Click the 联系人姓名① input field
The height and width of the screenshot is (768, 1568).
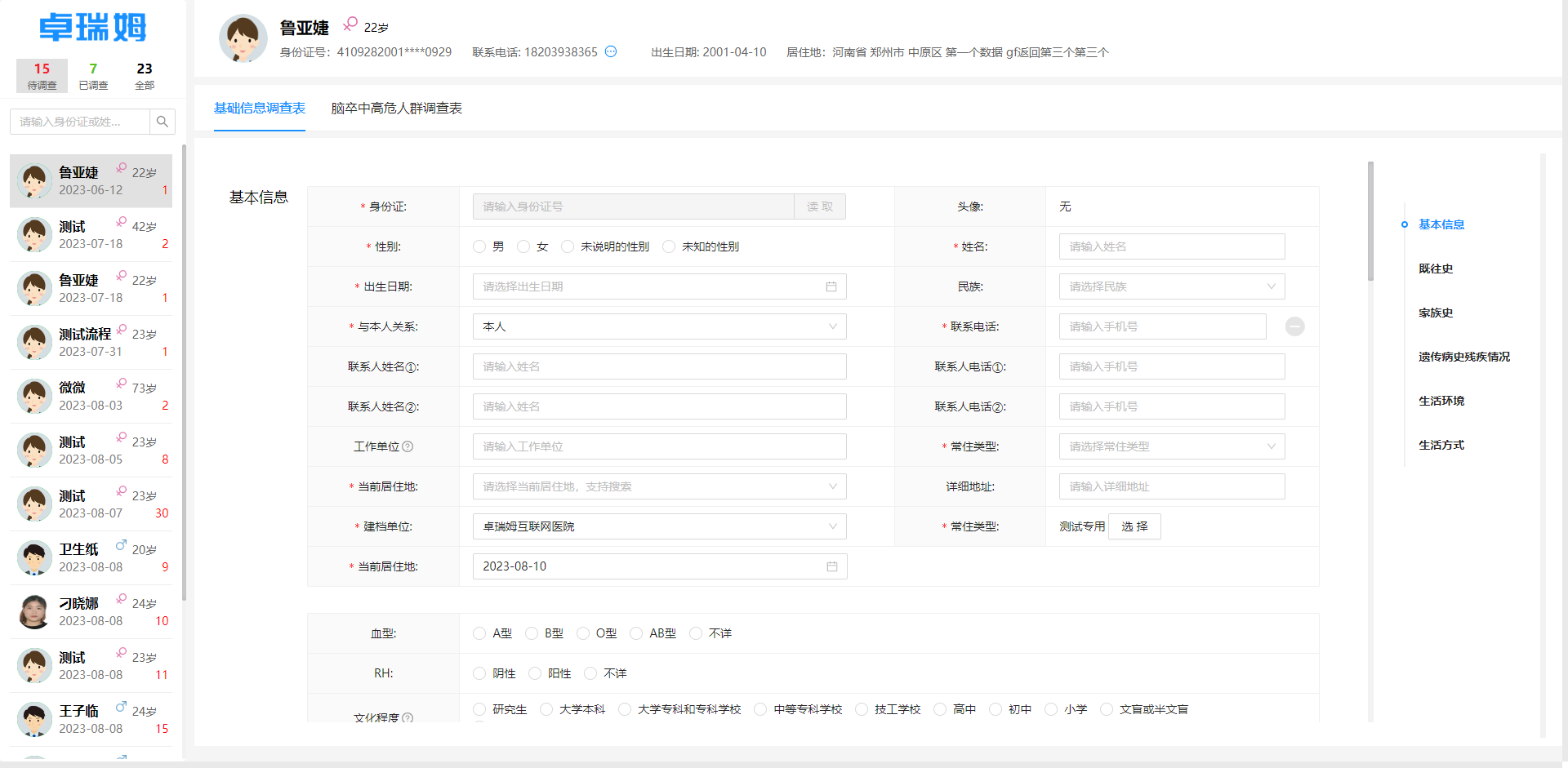[x=660, y=366]
